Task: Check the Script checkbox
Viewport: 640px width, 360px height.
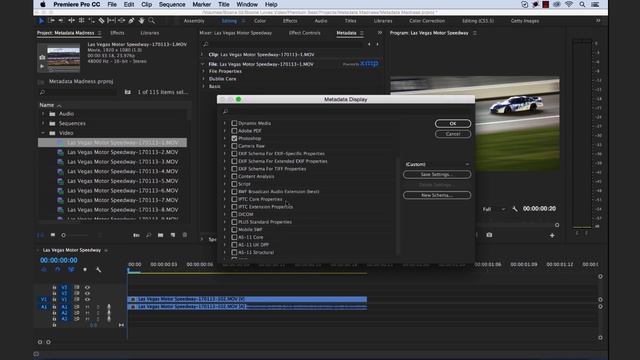Action: [234, 184]
